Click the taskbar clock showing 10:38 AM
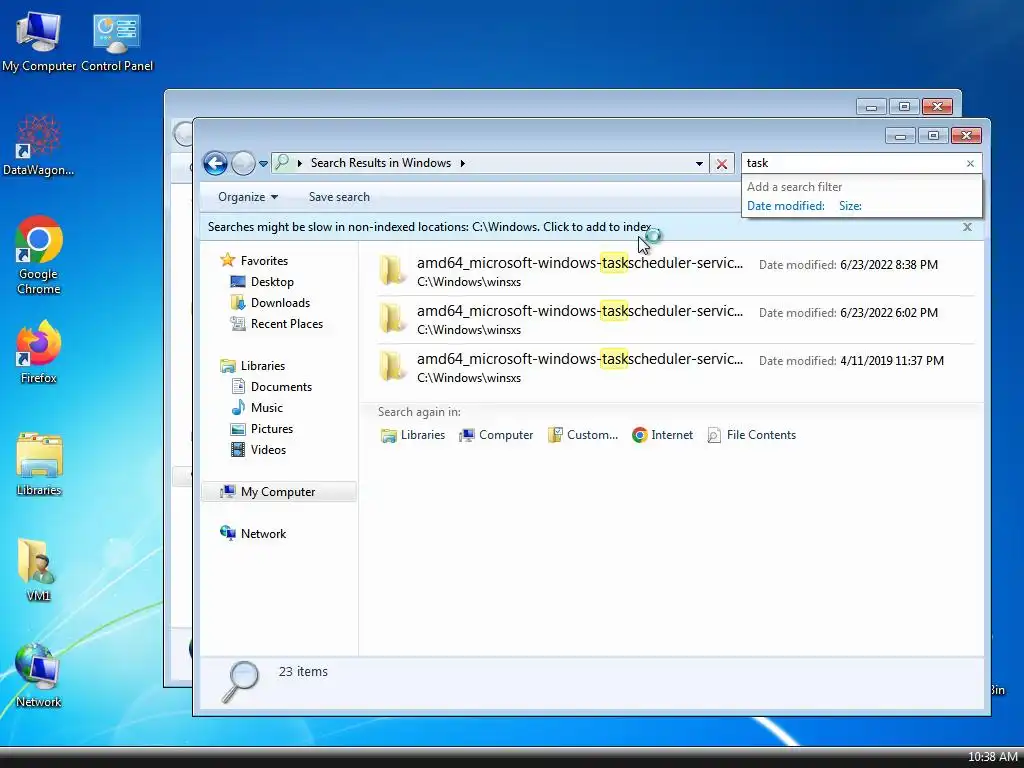 click(x=993, y=756)
